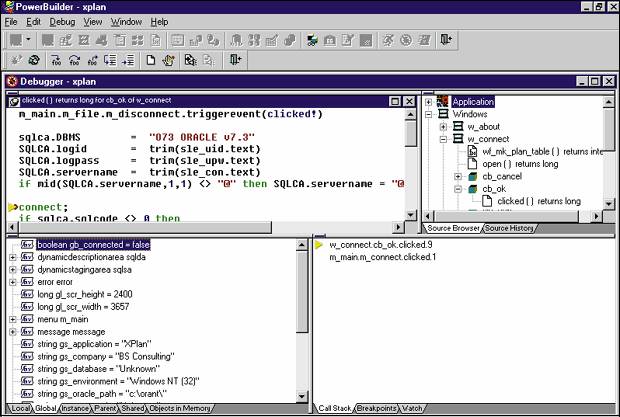Viewport: 620px width, 417px height.
Task: Switch to the Watch tab
Action: [x=412, y=408]
